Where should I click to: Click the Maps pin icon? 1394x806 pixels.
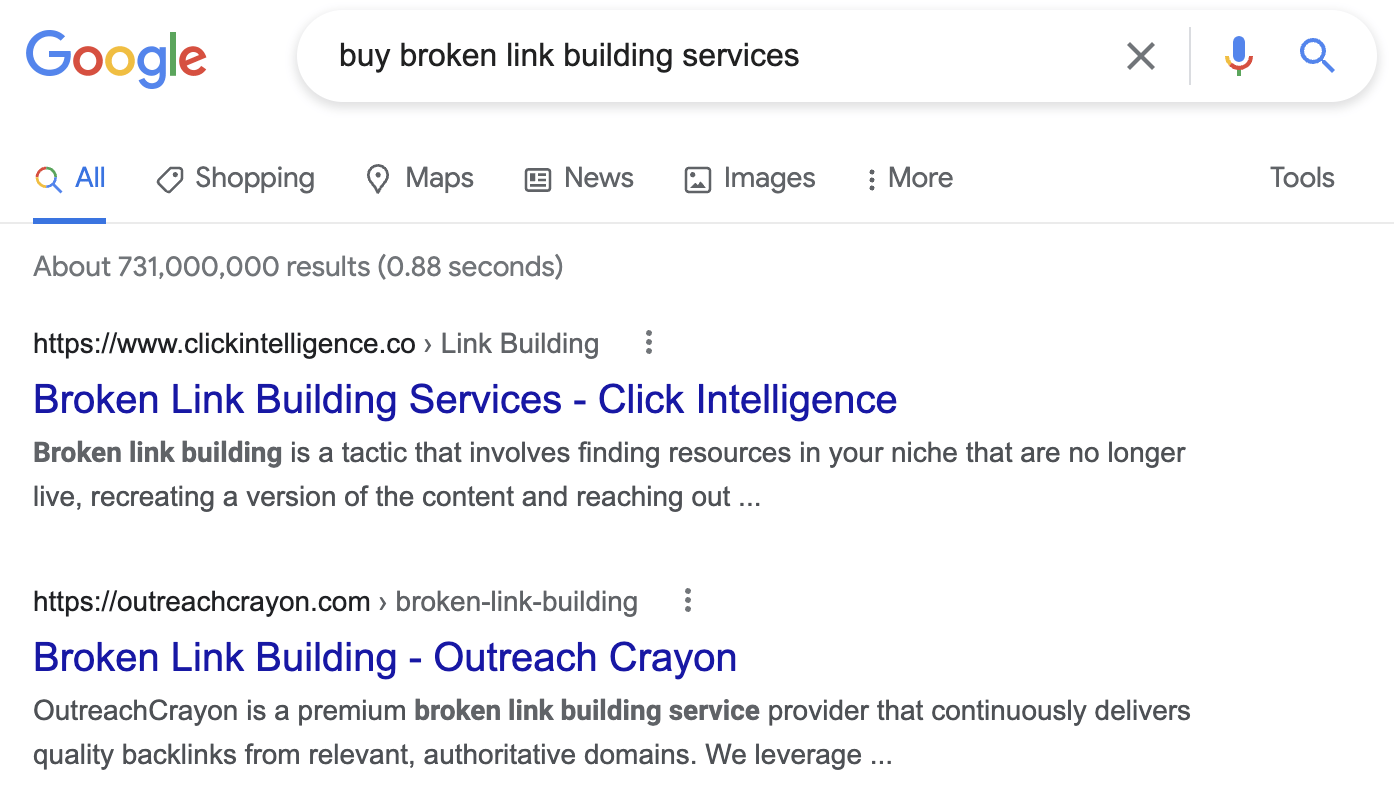click(x=378, y=178)
